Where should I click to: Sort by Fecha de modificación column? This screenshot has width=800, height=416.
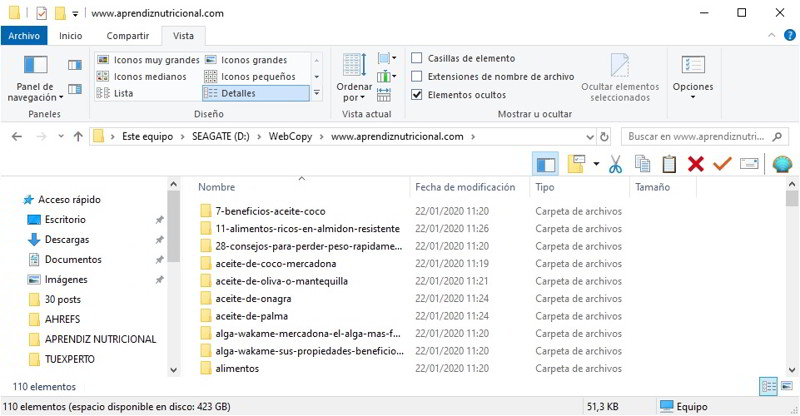point(465,187)
